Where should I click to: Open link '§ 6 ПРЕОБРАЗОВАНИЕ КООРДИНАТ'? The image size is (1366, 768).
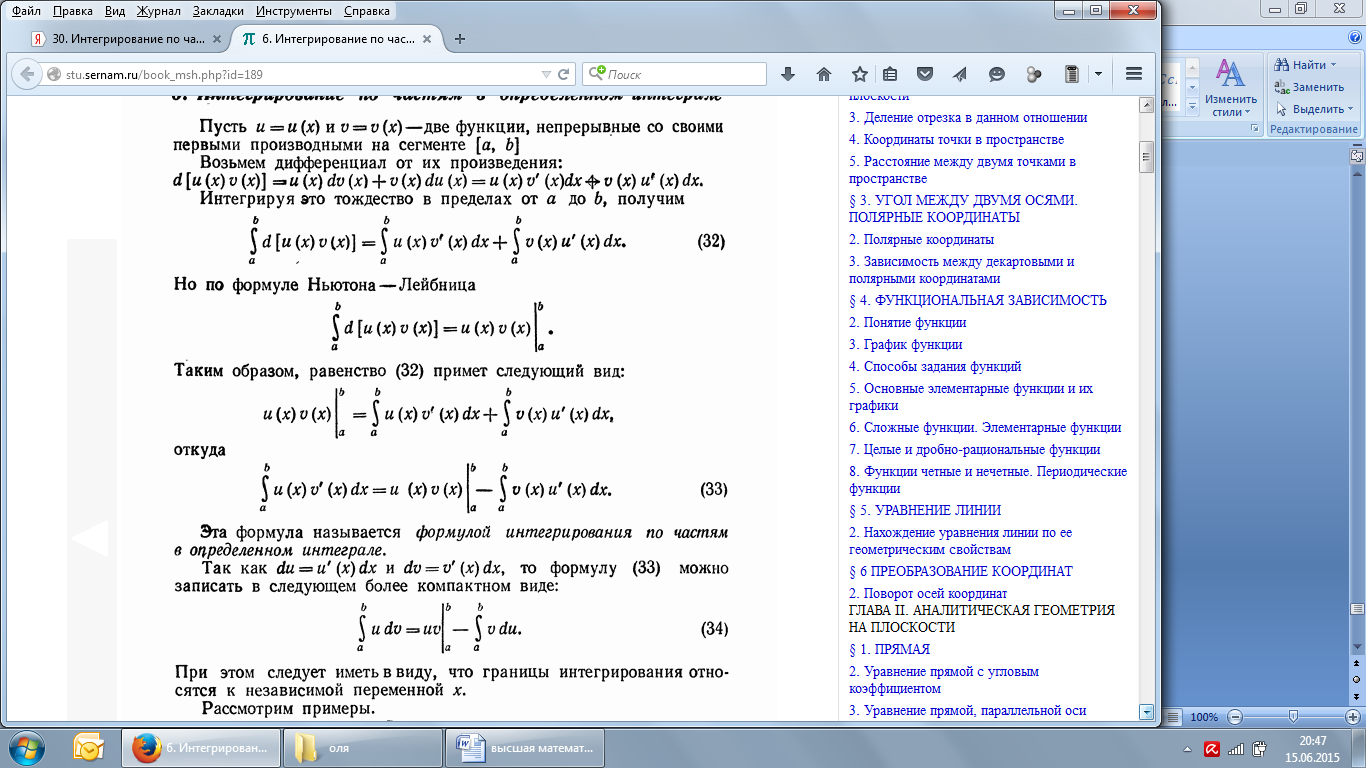coord(960,571)
